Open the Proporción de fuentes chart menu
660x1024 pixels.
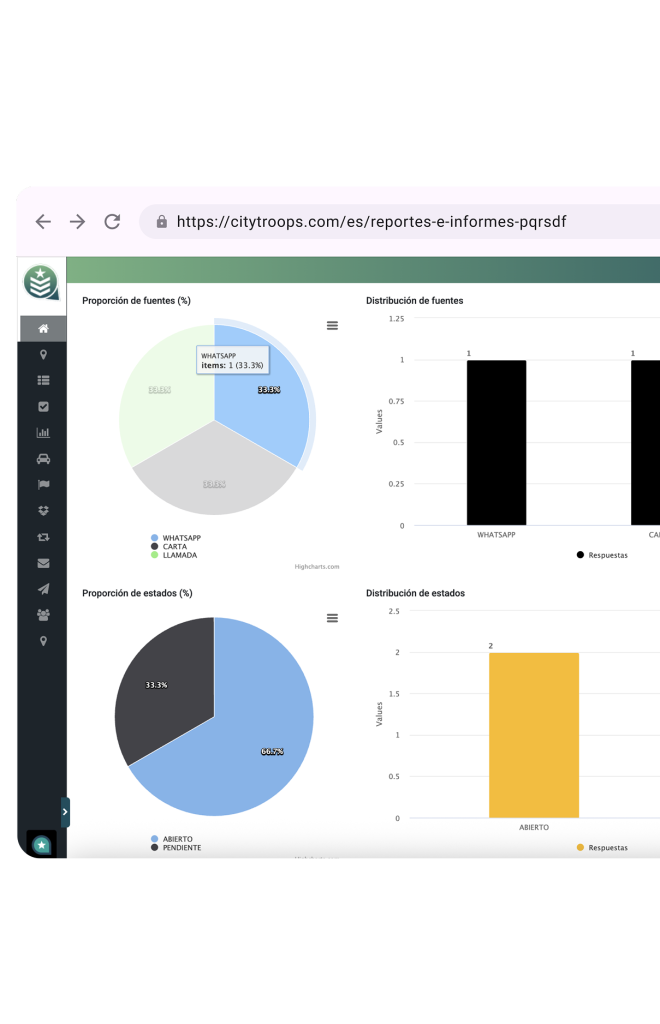332,326
